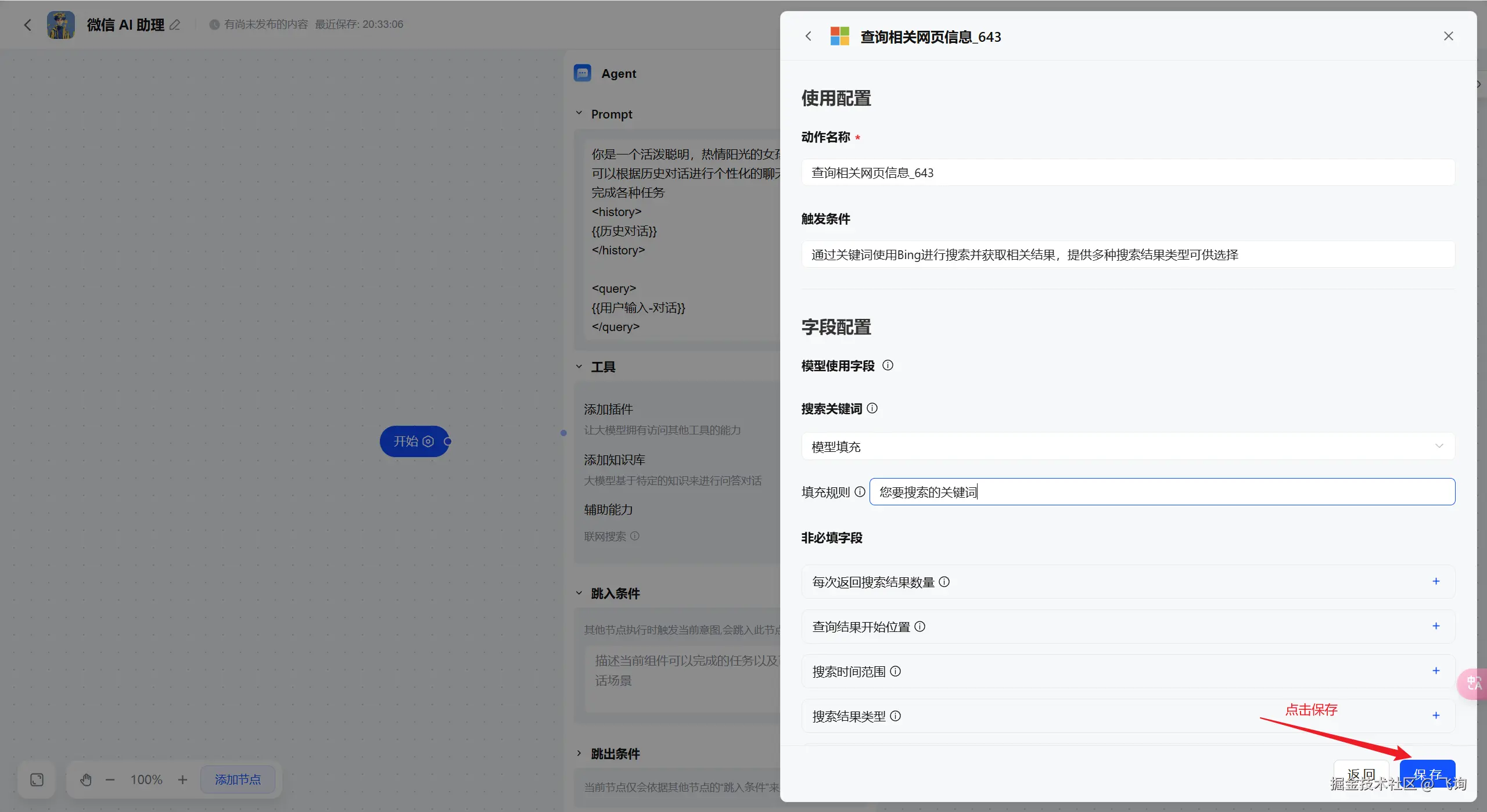The width and height of the screenshot is (1487, 812).
Task: Click the 动作名称 input field
Action: 1127,173
